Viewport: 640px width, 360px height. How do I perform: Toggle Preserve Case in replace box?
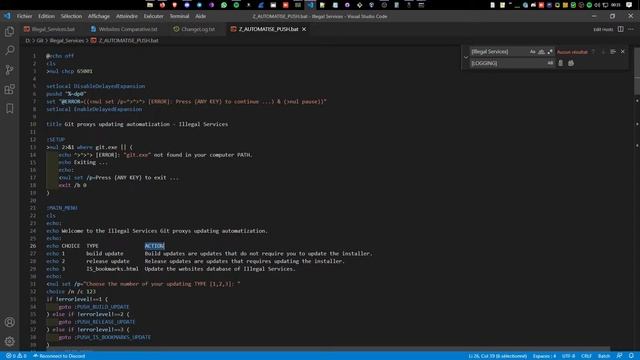(x=550, y=63)
